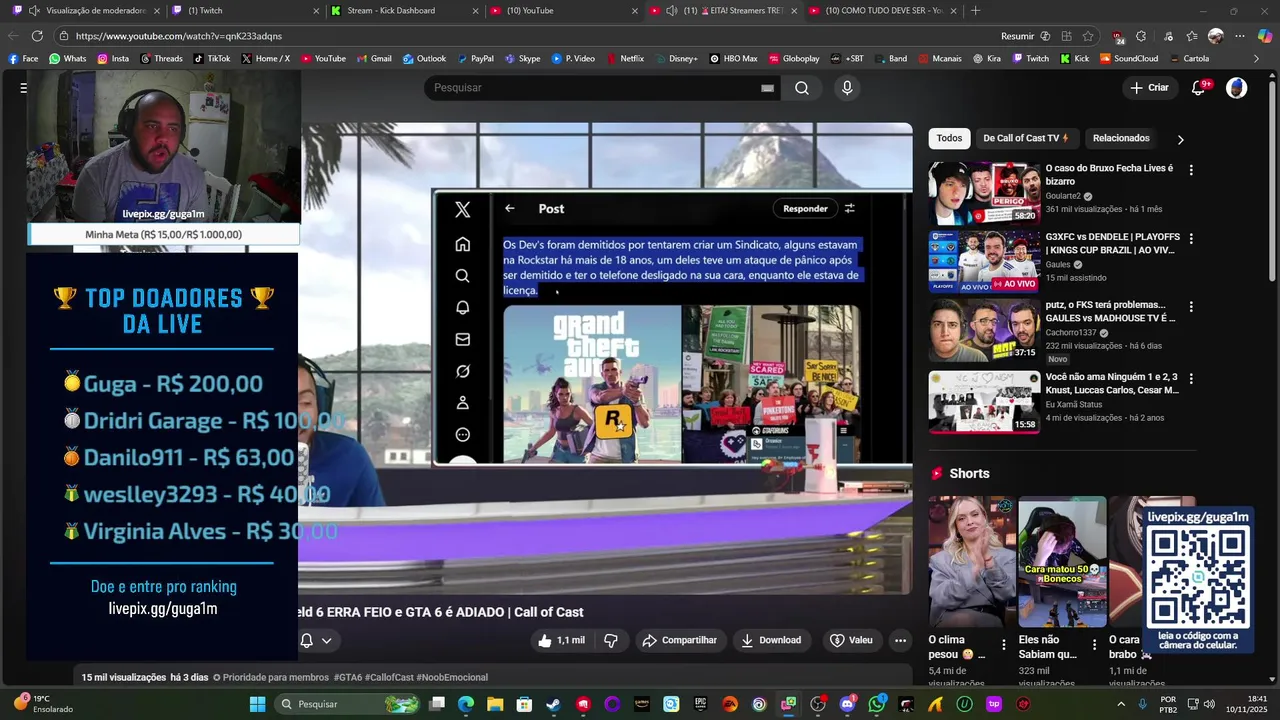Click the browser address bar URL
The height and width of the screenshot is (720, 1280).
pyautogui.click(x=180, y=36)
